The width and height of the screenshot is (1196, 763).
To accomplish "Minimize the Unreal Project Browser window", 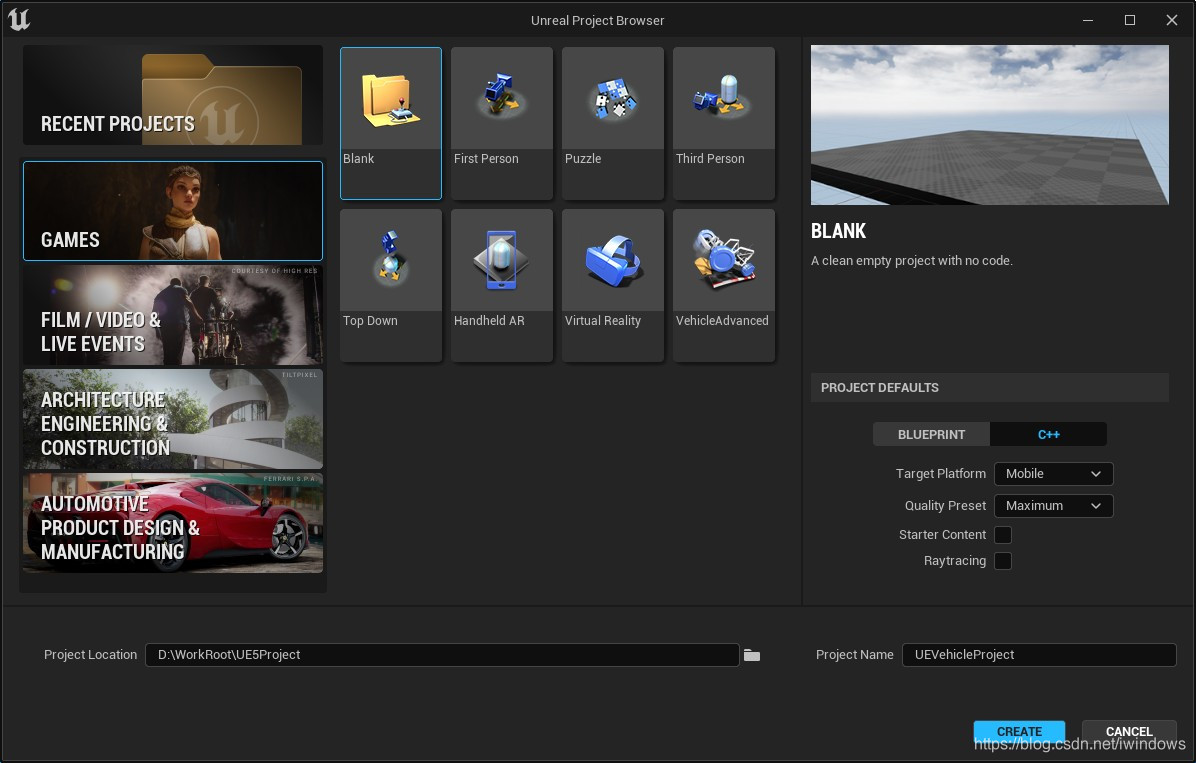I will coord(1088,20).
